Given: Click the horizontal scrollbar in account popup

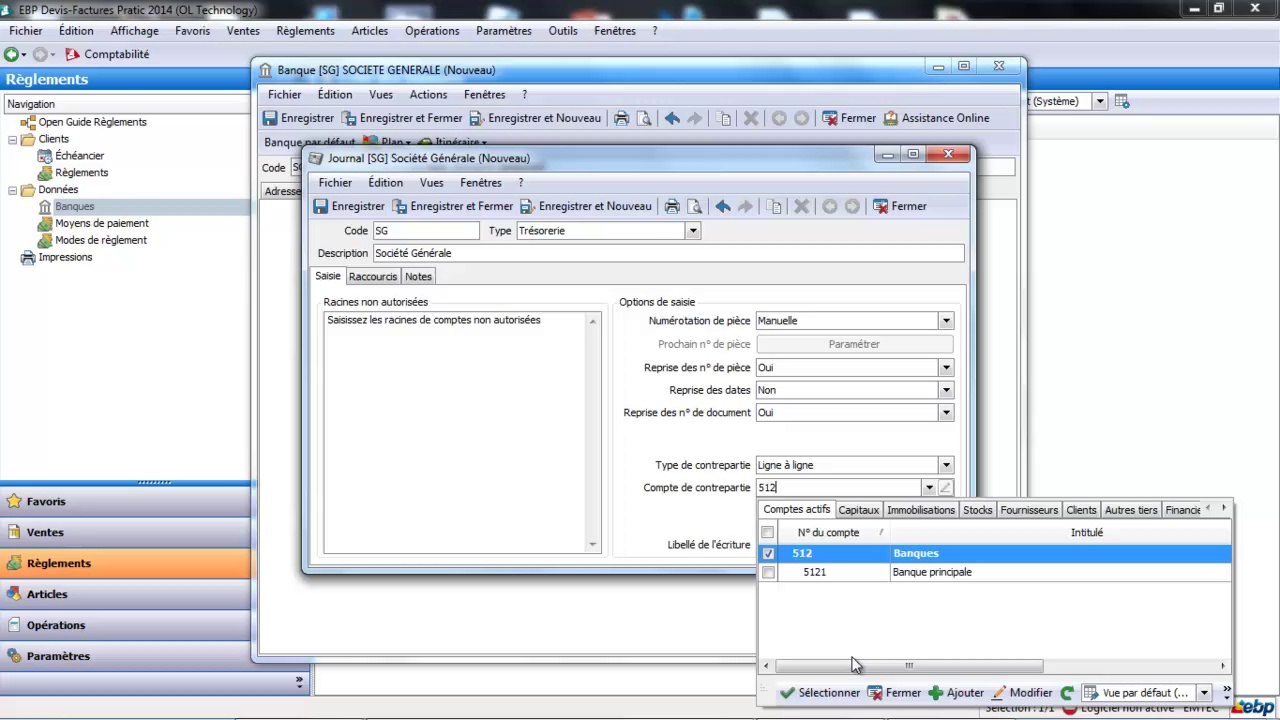Looking at the screenshot, I should tap(909, 666).
